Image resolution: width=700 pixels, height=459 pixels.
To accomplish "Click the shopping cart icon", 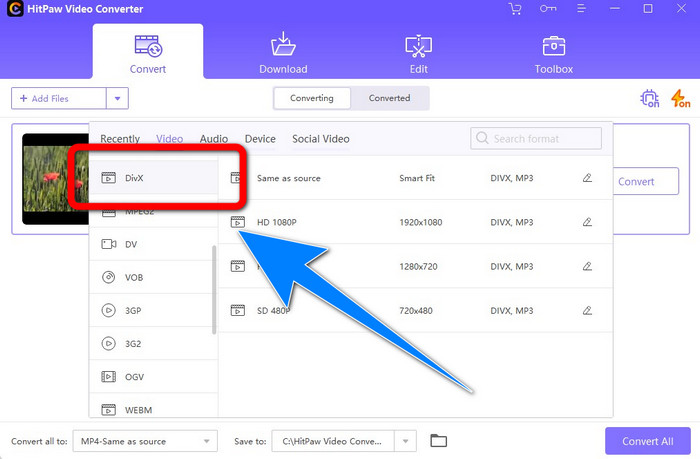I will click(515, 9).
